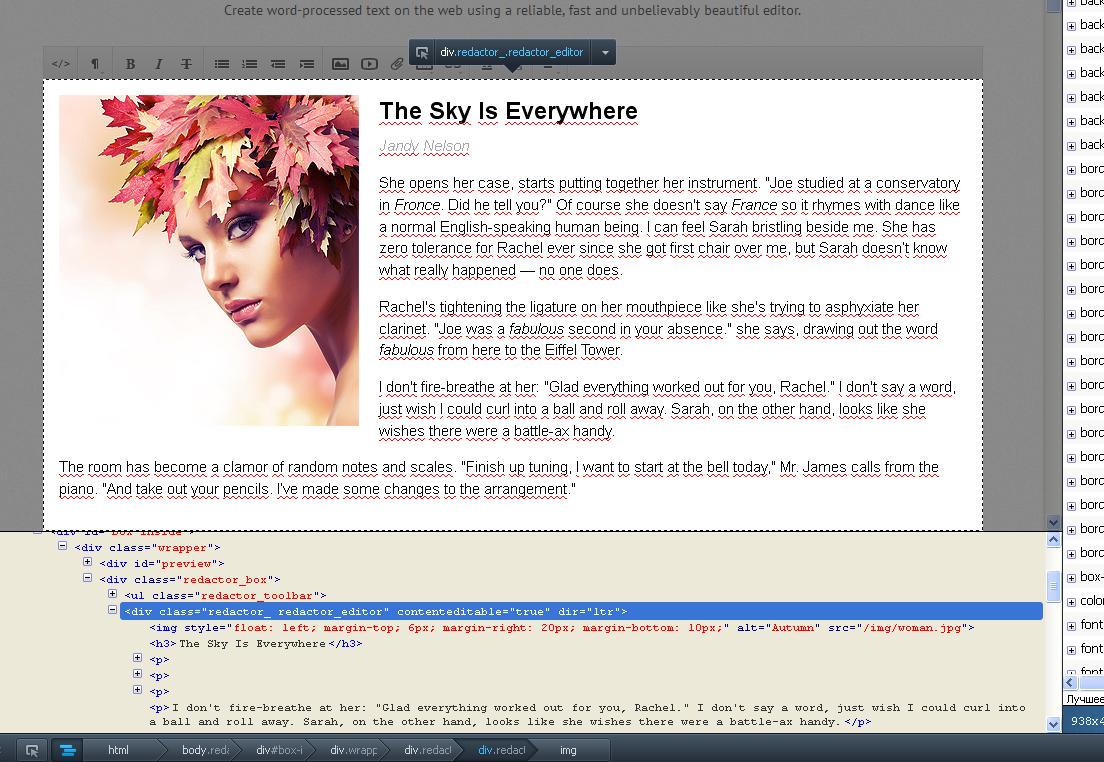Insert an image via the toolbar

pyautogui.click(x=340, y=64)
